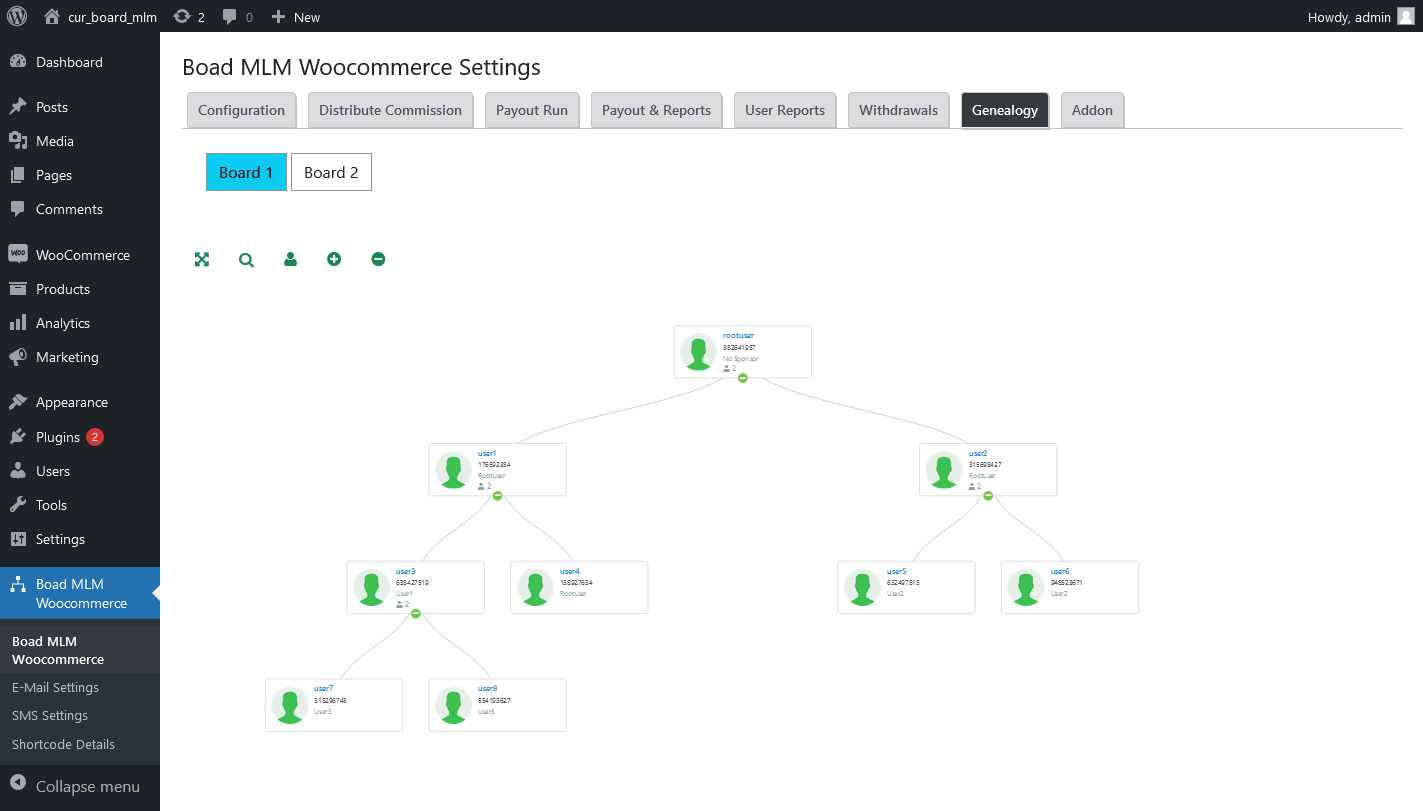This screenshot has height=811, width=1423.
Task: Zoom in on the tree using the plus icon
Action: 334,258
